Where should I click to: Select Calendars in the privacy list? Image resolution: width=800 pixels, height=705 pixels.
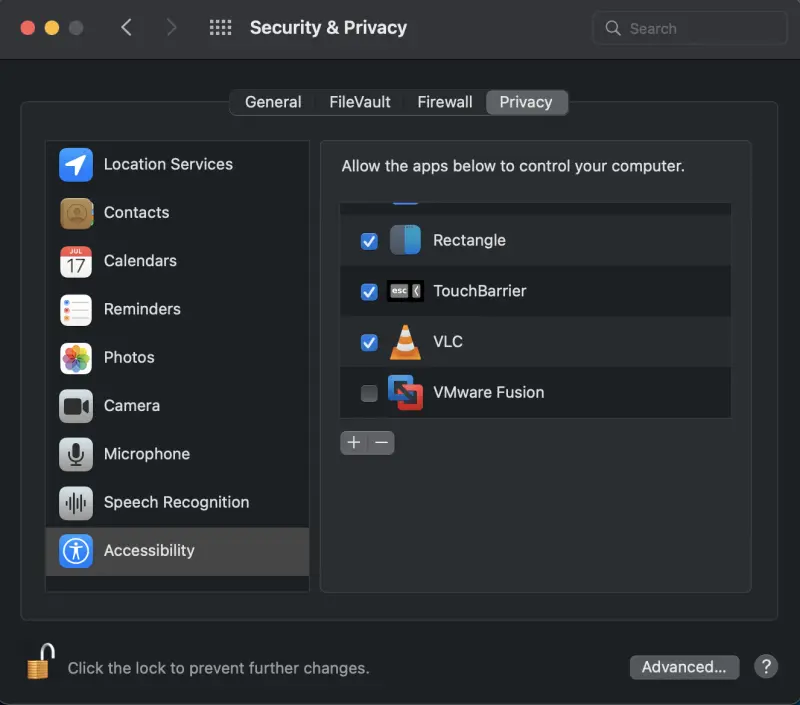pos(139,261)
